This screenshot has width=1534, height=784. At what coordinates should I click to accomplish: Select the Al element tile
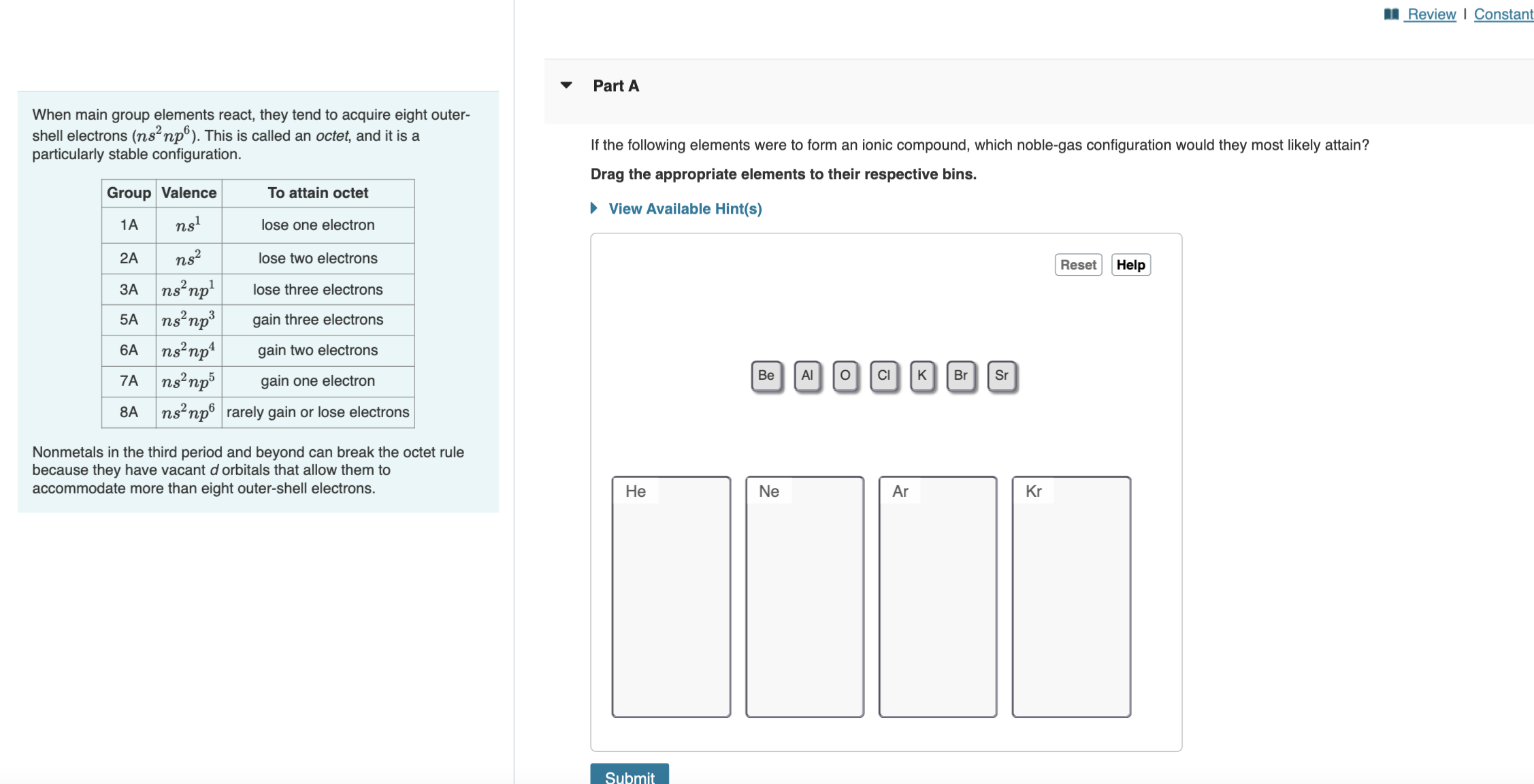(807, 376)
